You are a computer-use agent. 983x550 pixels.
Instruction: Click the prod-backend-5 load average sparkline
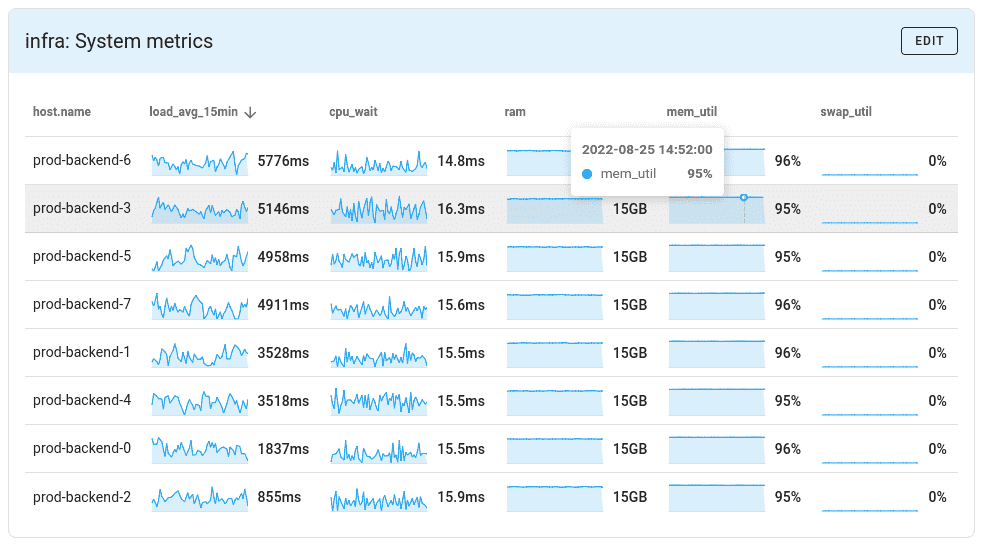(199, 257)
